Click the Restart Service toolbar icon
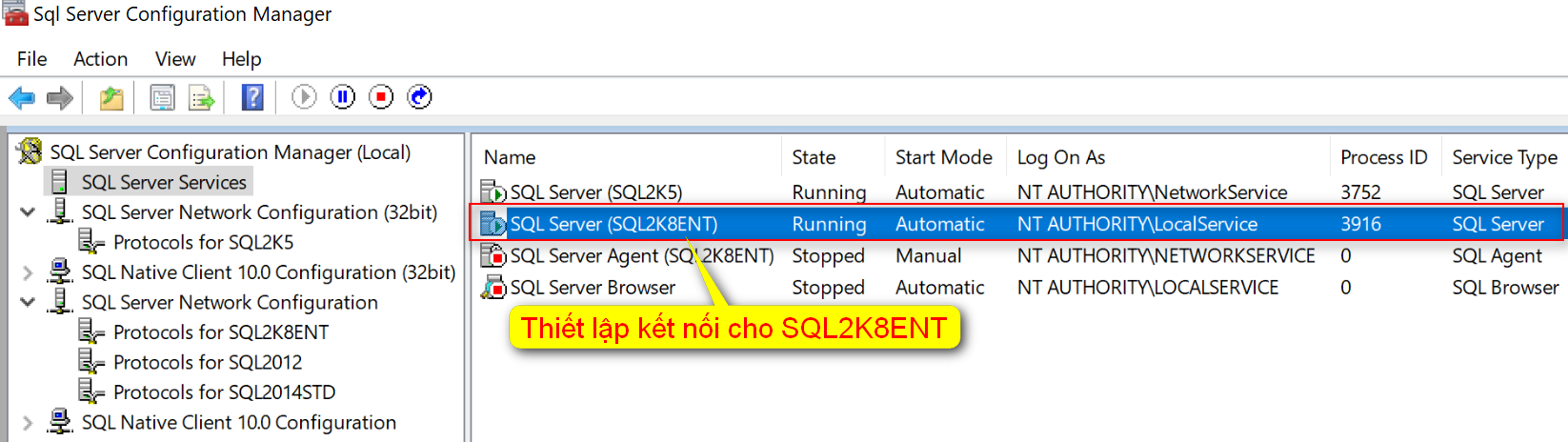The width and height of the screenshot is (1568, 442). point(419,96)
